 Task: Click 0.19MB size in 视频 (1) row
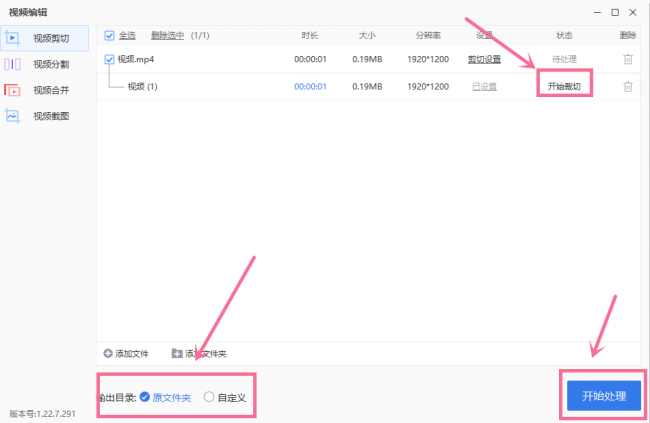(367, 87)
